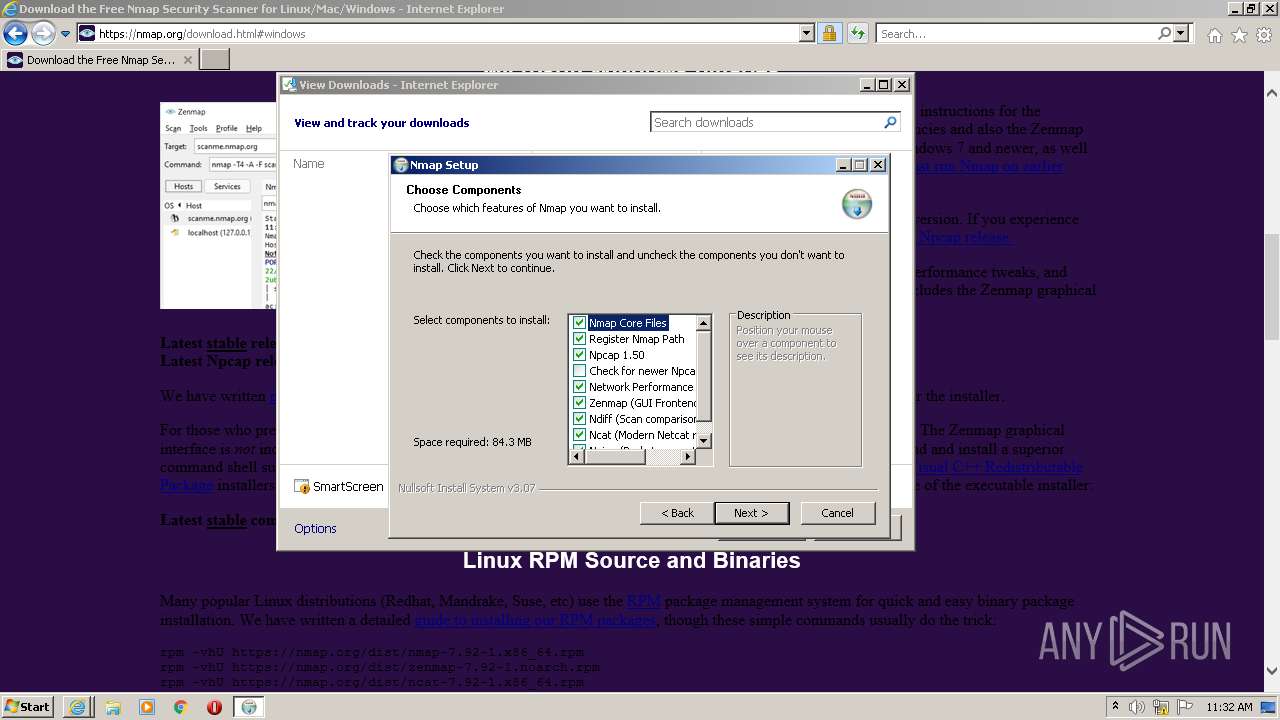Click the Action Center flag icon

tap(1185, 707)
